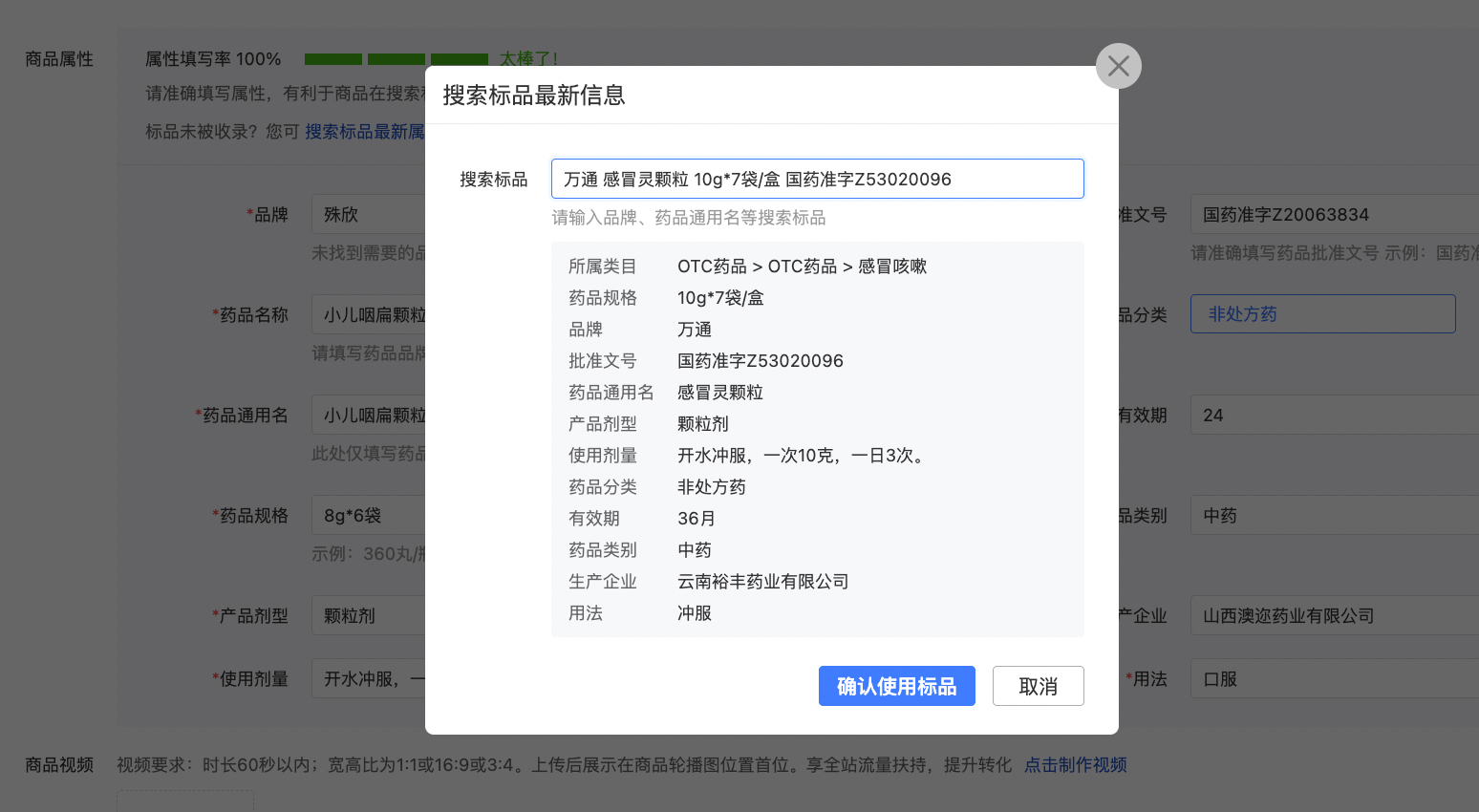Close the 搜索标品最新信息 dialog with the X icon

(x=1119, y=66)
